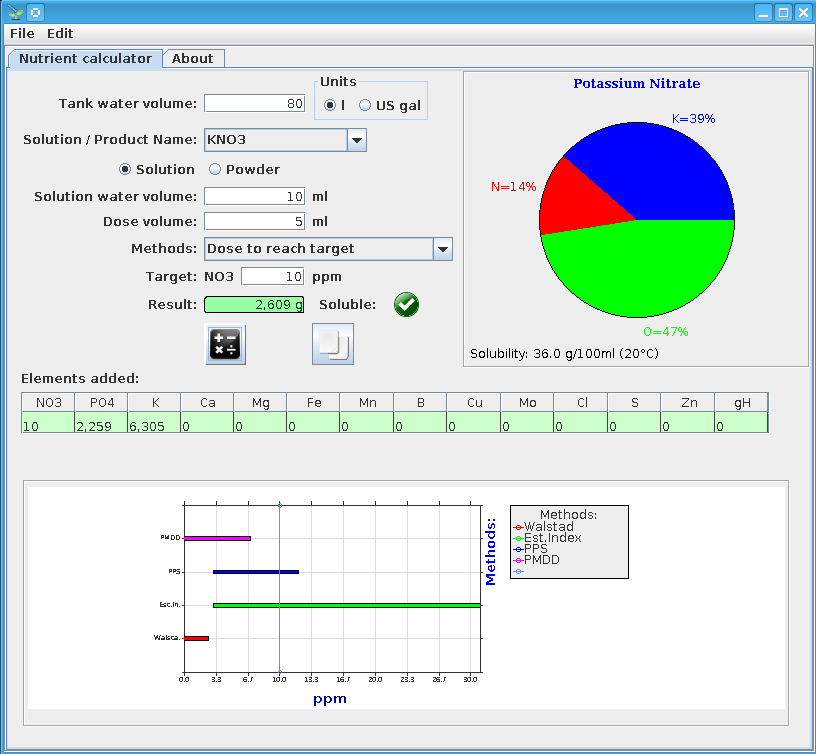
Task: Click the copy result icon button
Action: click(333, 344)
